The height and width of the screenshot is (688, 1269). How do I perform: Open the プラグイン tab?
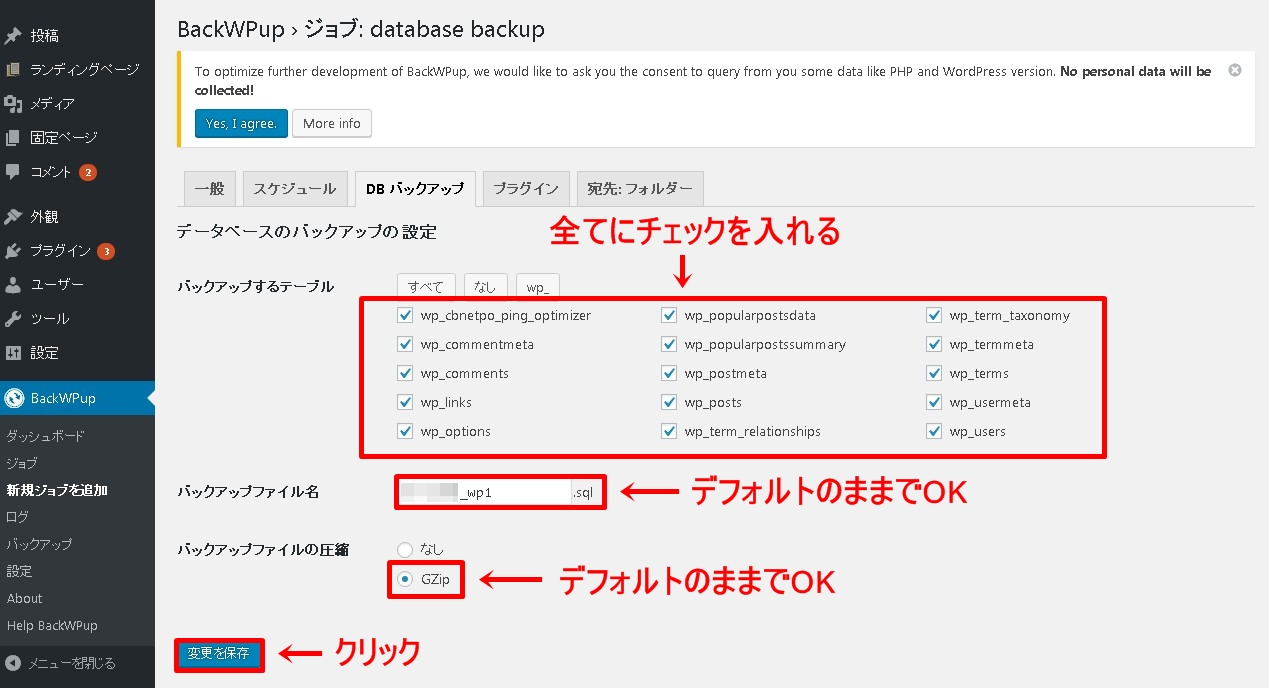(x=526, y=188)
